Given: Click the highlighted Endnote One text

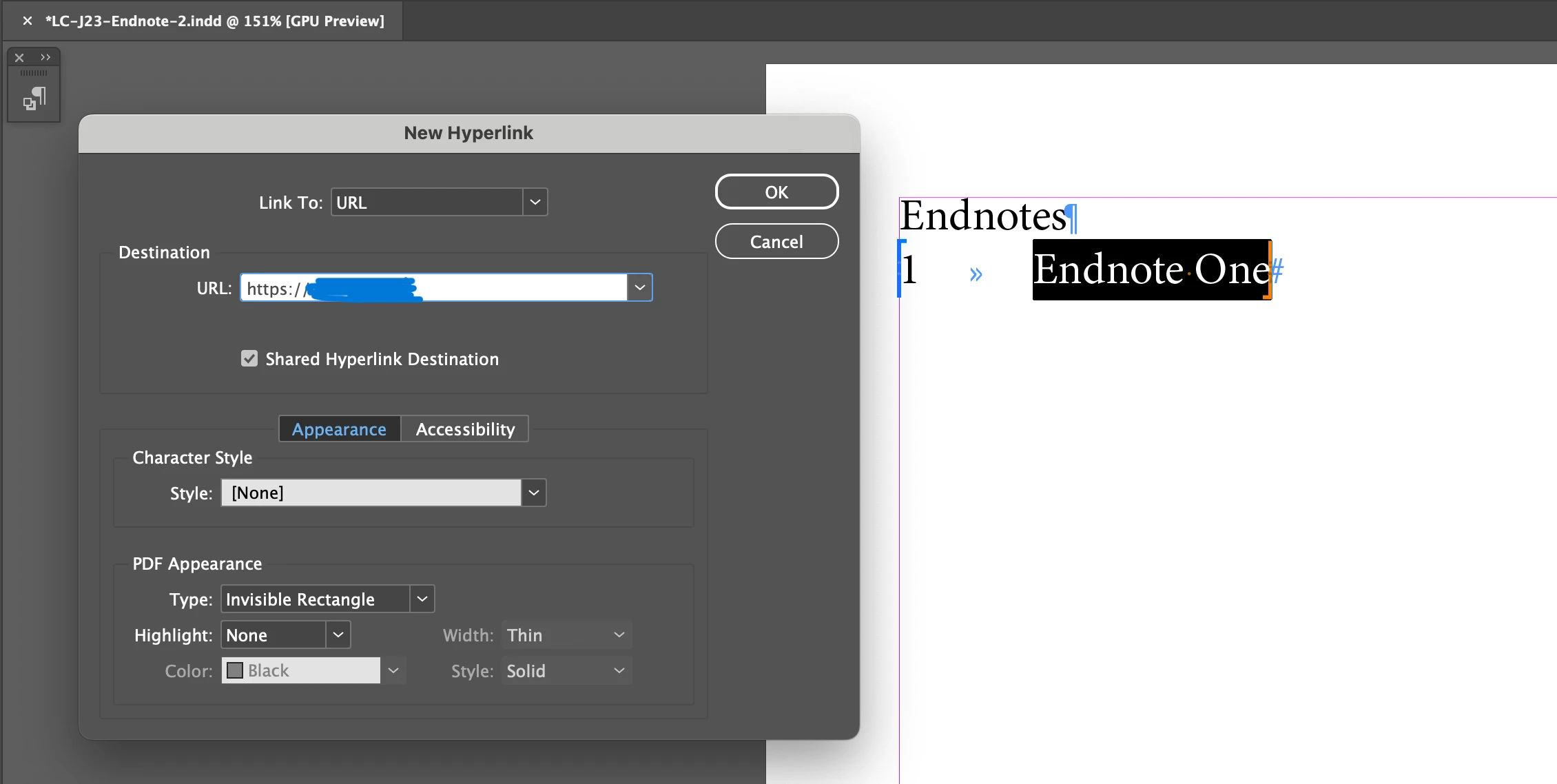Looking at the screenshot, I should pyautogui.click(x=1151, y=270).
